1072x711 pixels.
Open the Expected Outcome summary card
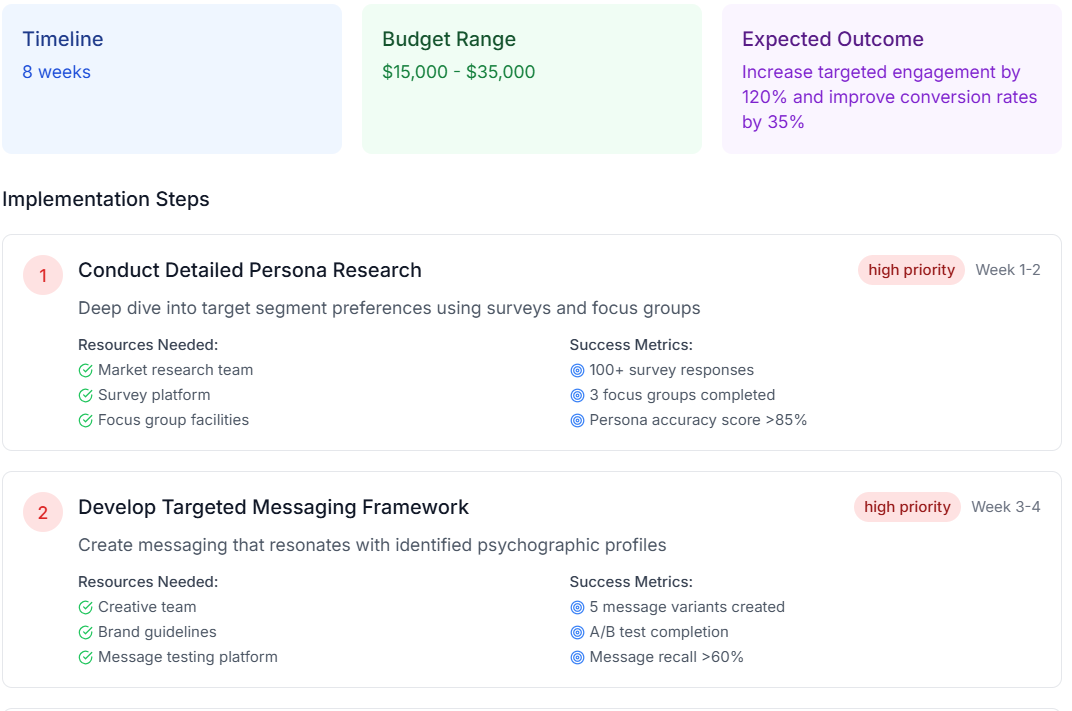click(892, 79)
